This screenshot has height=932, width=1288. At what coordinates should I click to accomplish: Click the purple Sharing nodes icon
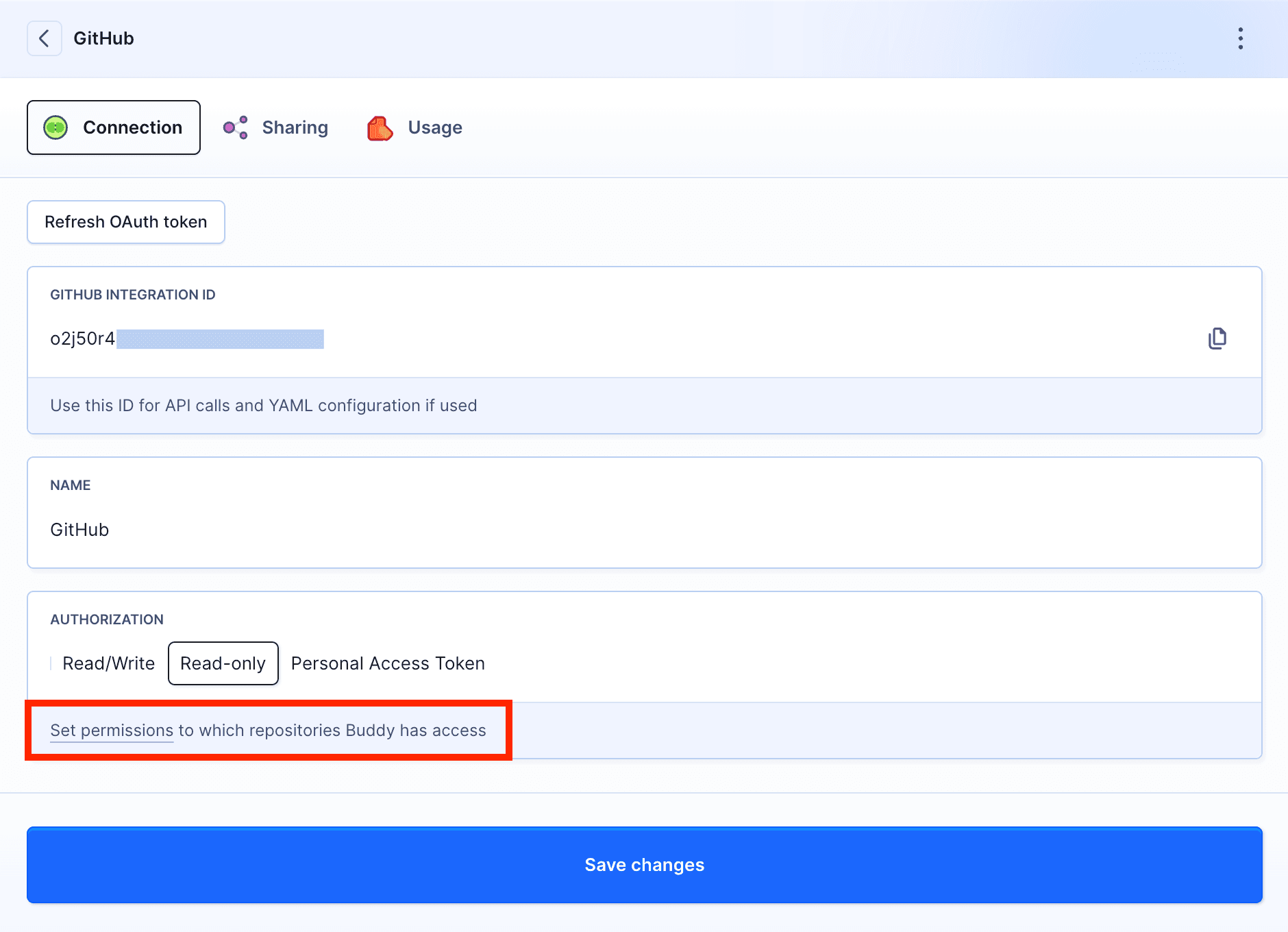point(235,127)
